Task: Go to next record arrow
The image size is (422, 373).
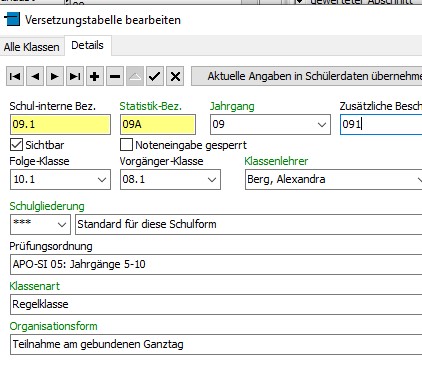Action: (x=55, y=76)
